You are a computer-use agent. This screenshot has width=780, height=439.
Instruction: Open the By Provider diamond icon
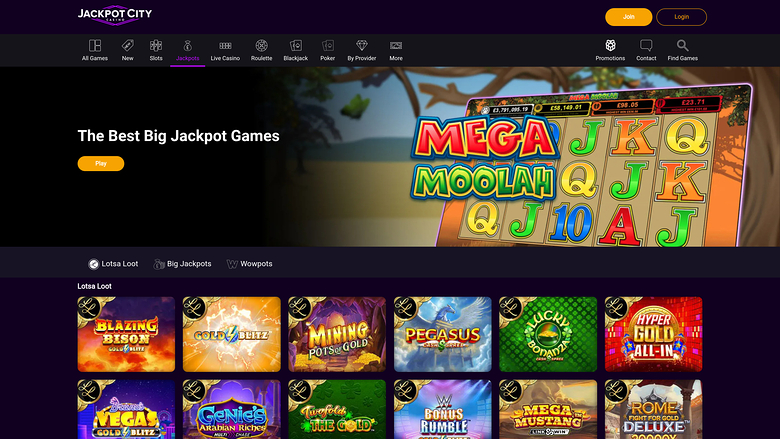(362, 46)
